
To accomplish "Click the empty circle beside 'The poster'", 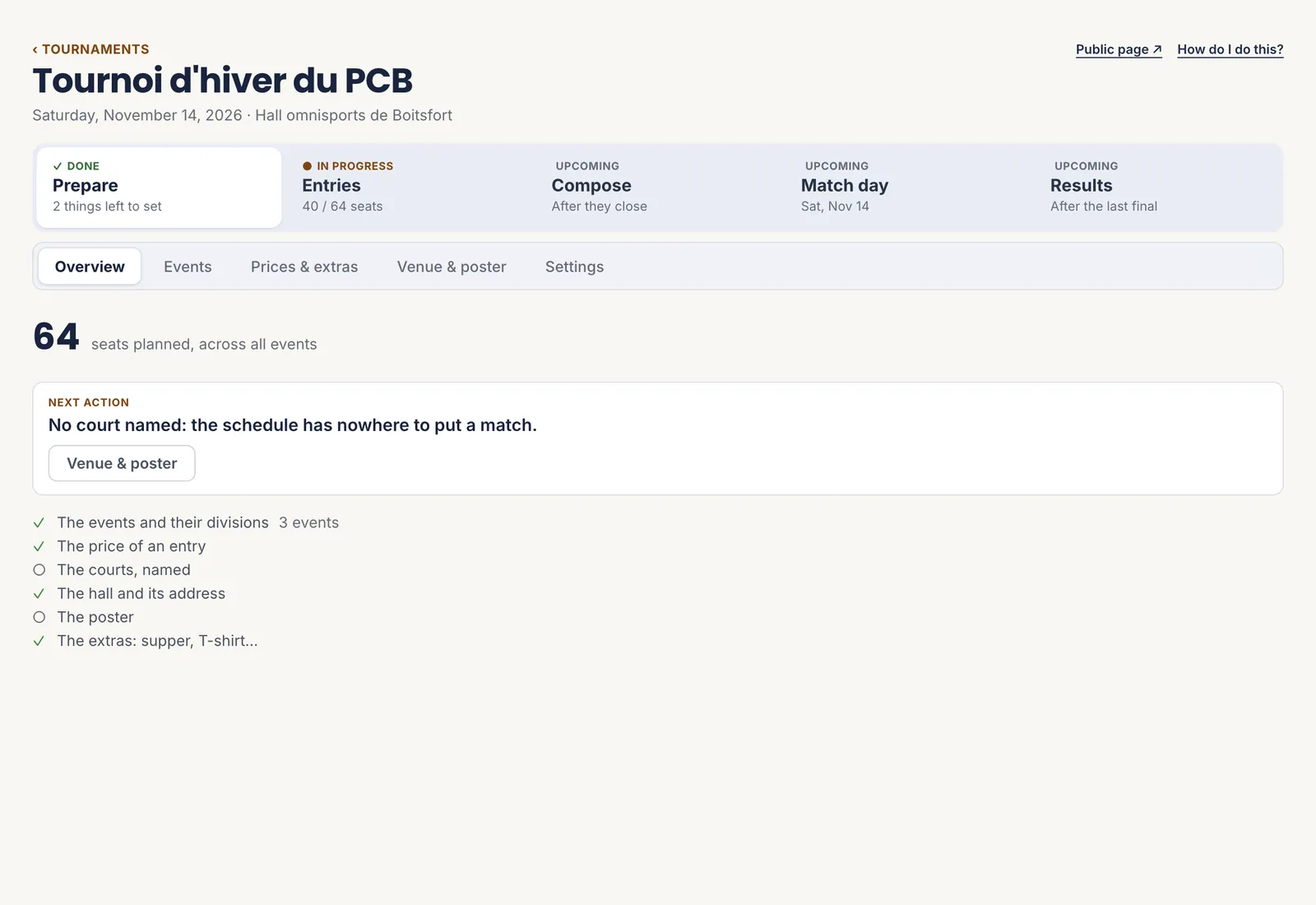I will click(39, 617).
